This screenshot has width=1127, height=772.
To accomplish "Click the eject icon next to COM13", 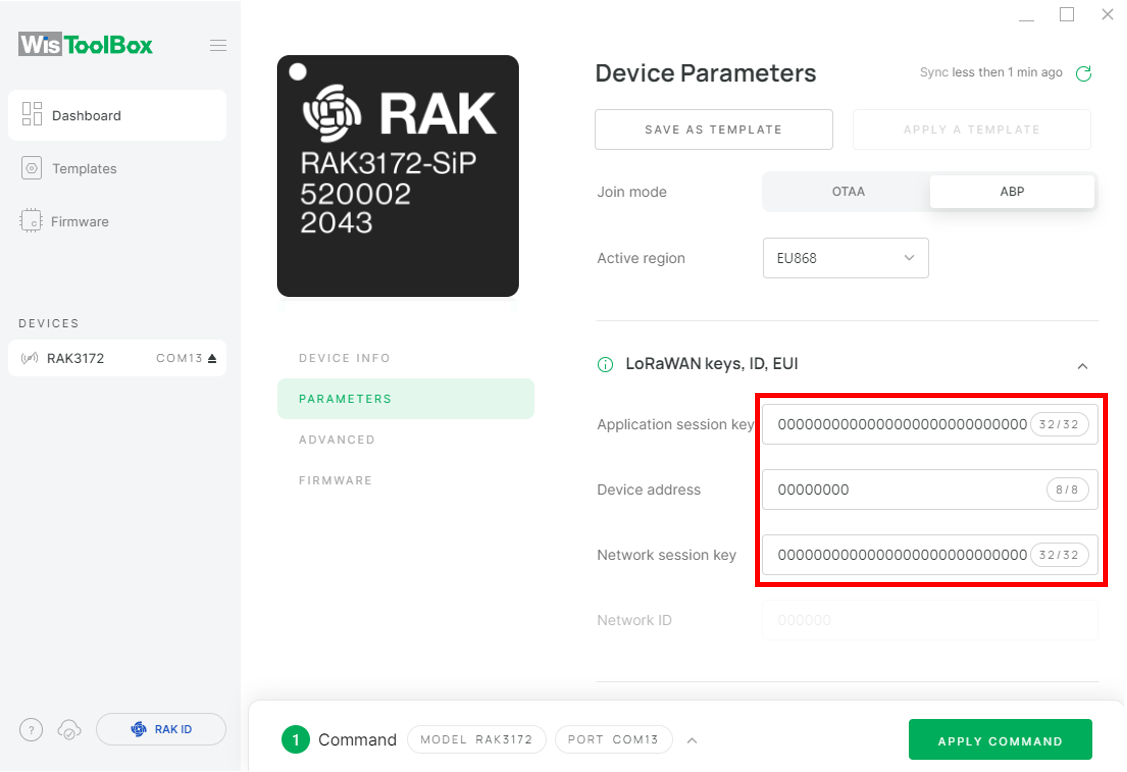I will [212, 358].
